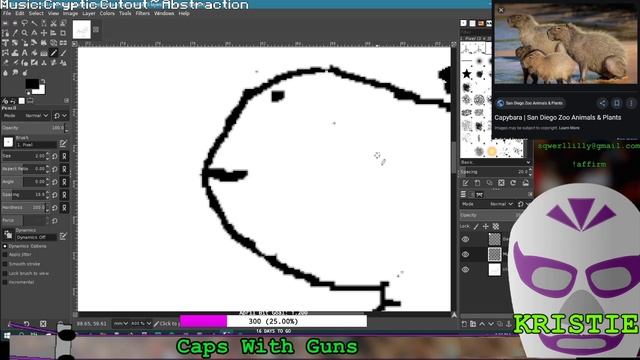Swap foreground and background colors
Viewport: 640px width, 360px height.
click(x=43, y=81)
